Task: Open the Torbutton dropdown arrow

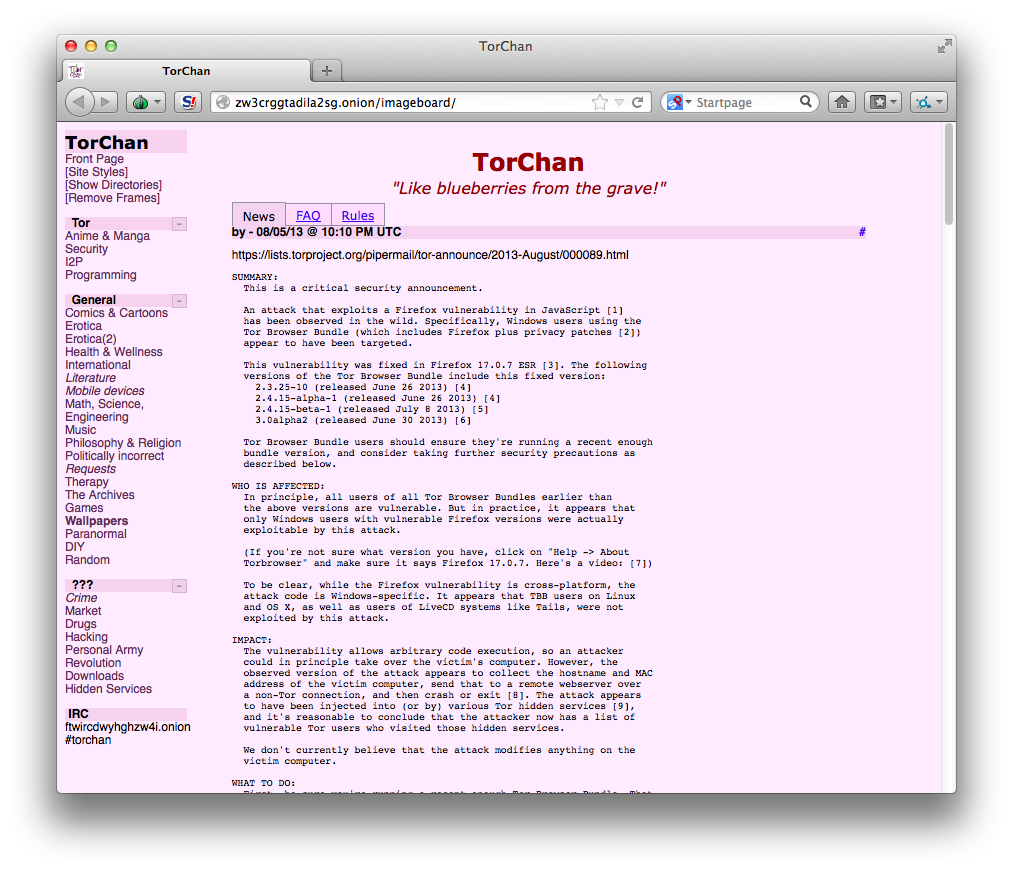Action: tap(158, 102)
